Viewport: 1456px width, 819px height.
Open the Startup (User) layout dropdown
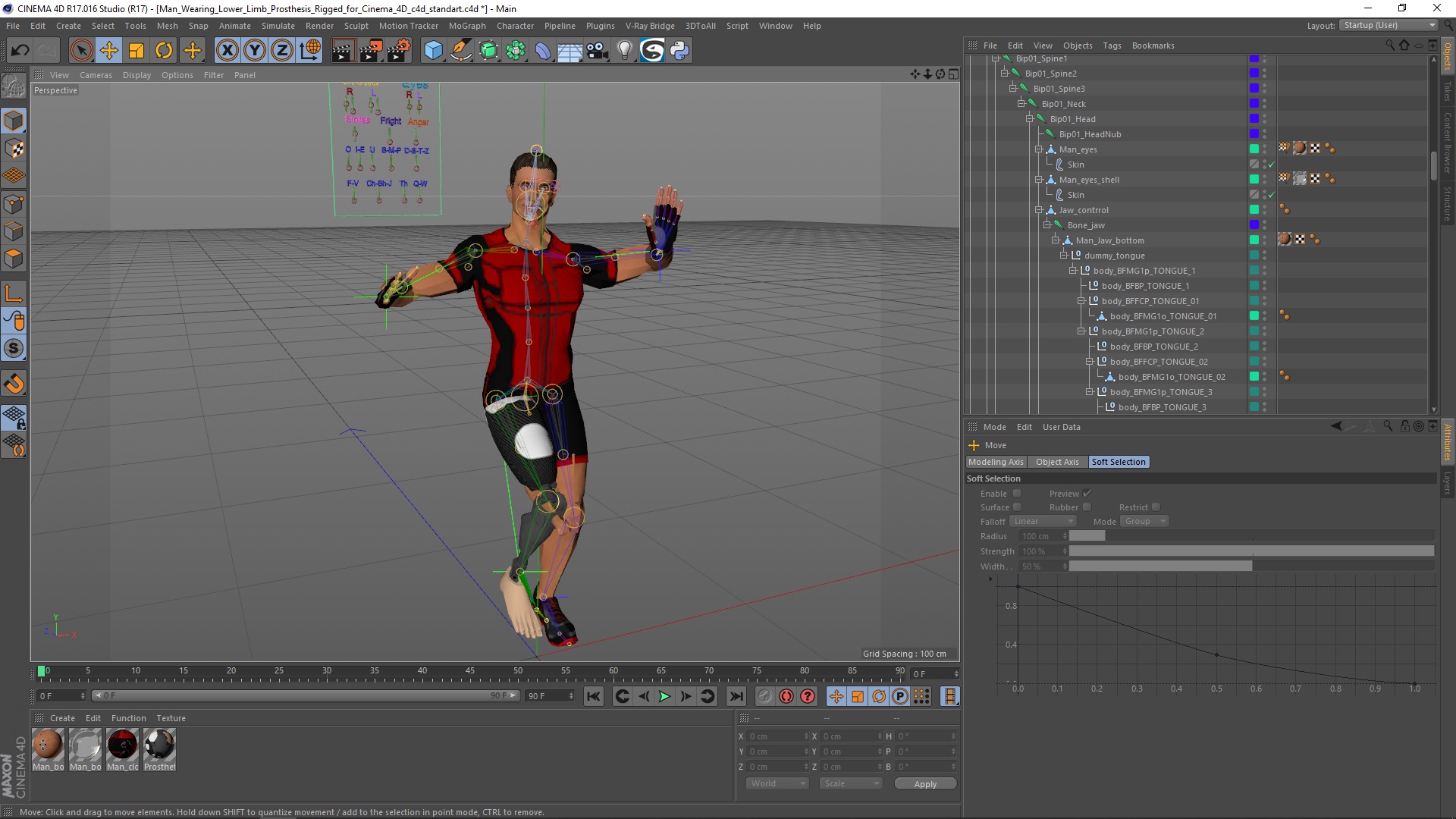tap(1389, 25)
